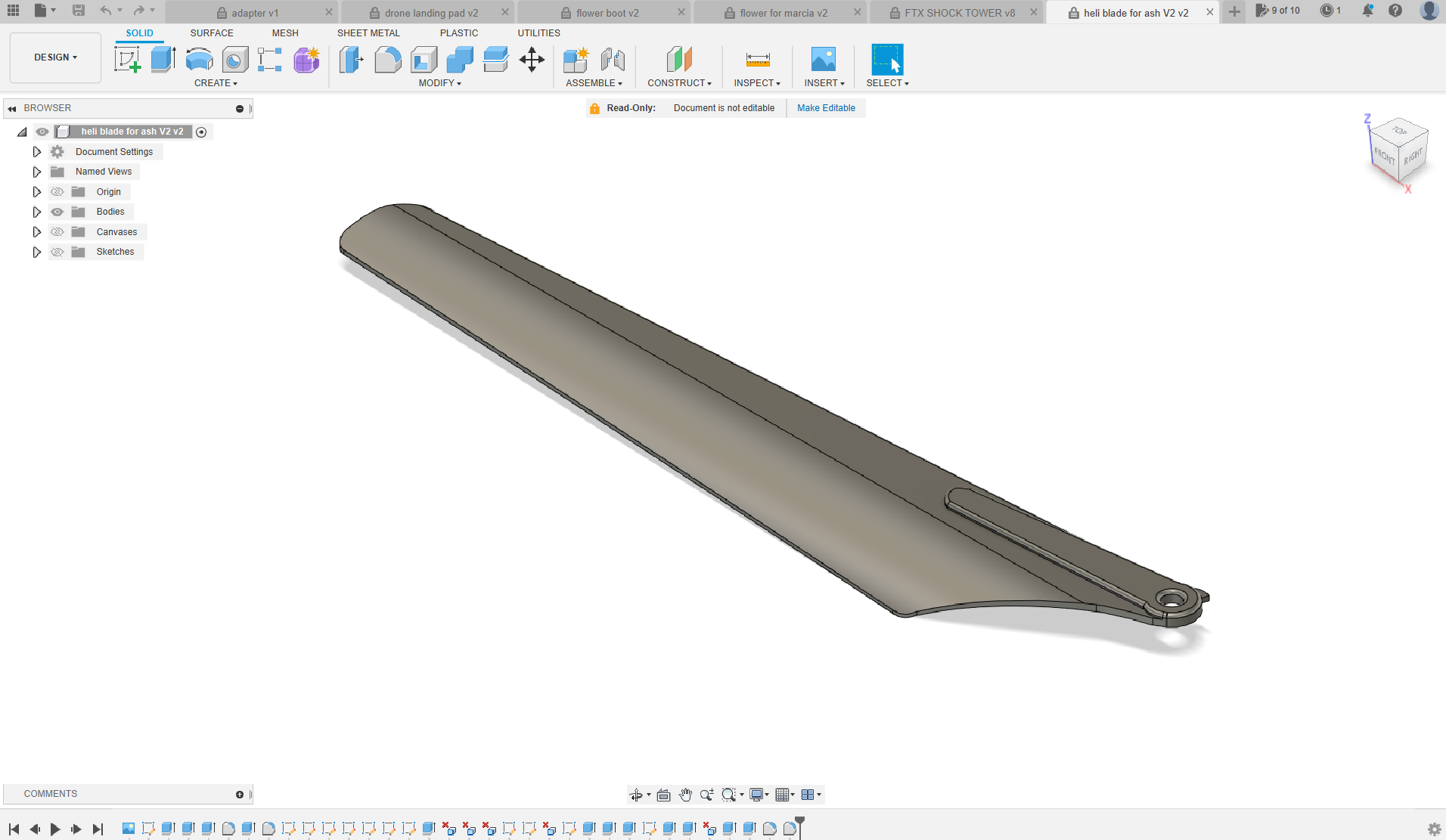Viewport: 1446px width, 840px height.
Task: Select the Extrude tool
Action: 163,59
